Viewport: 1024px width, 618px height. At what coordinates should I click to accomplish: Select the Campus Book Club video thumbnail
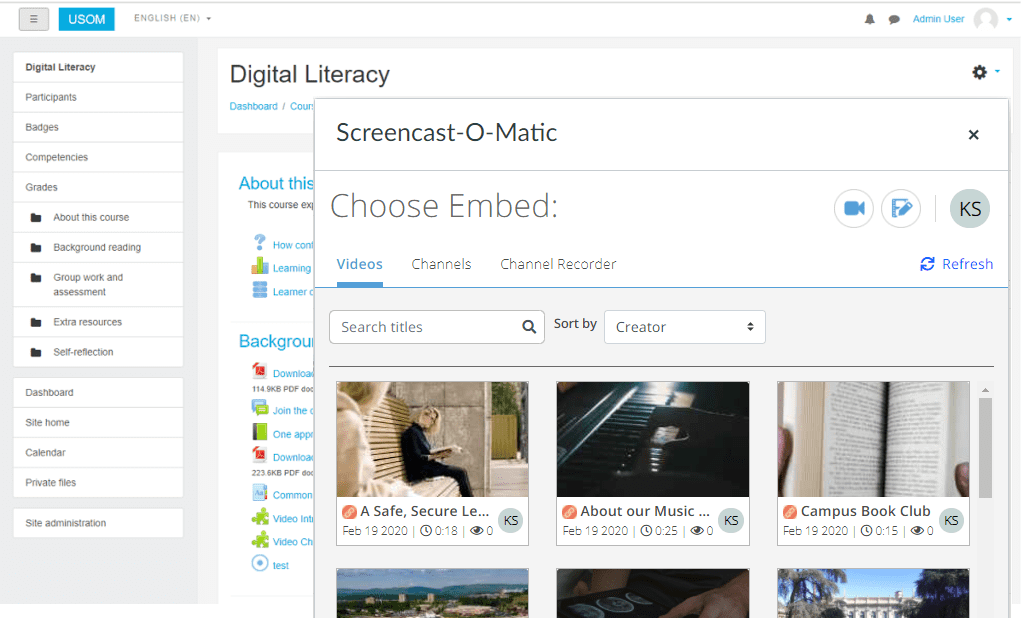[x=873, y=440]
